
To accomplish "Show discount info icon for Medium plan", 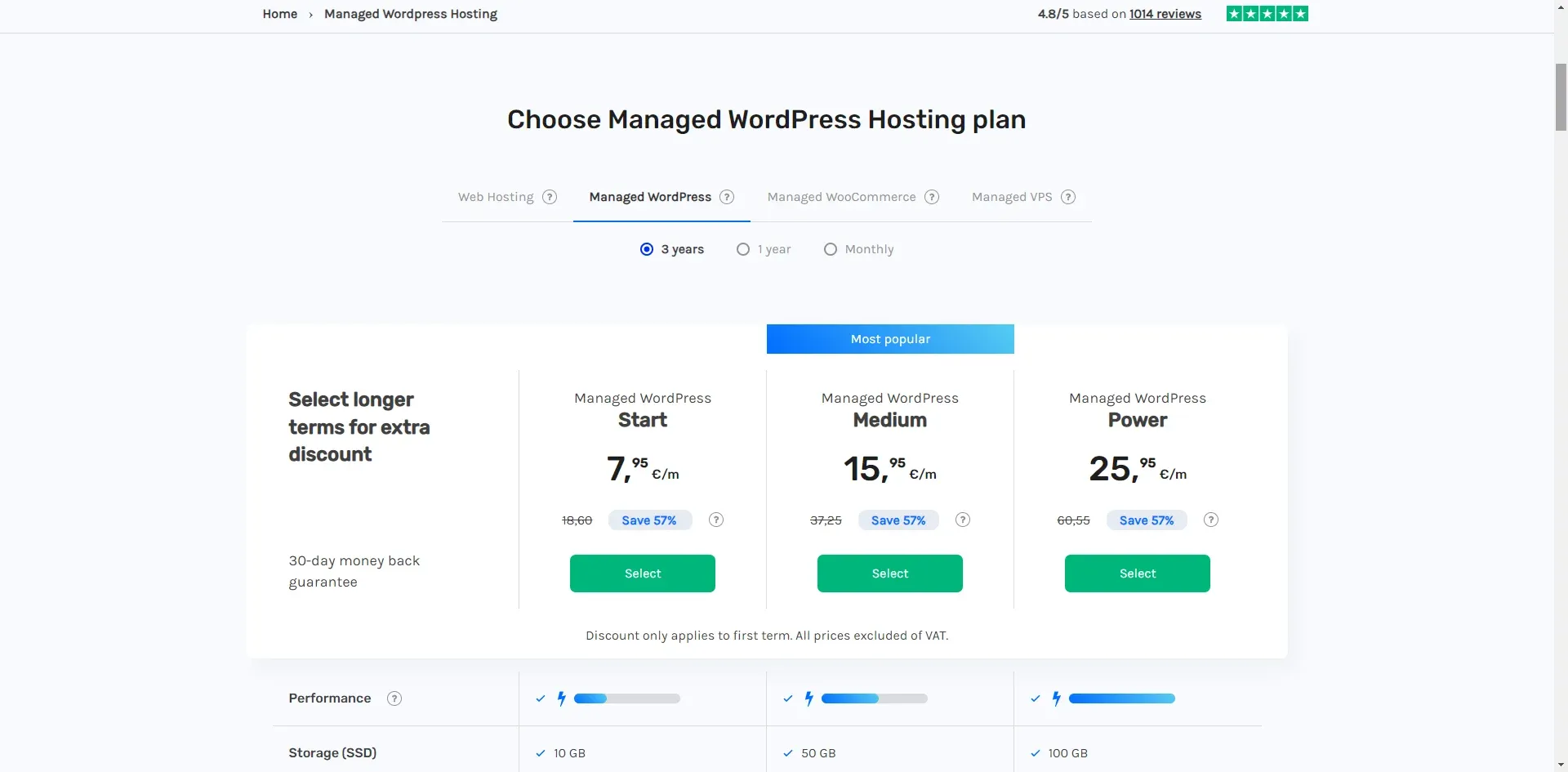I will (x=963, y=520).
